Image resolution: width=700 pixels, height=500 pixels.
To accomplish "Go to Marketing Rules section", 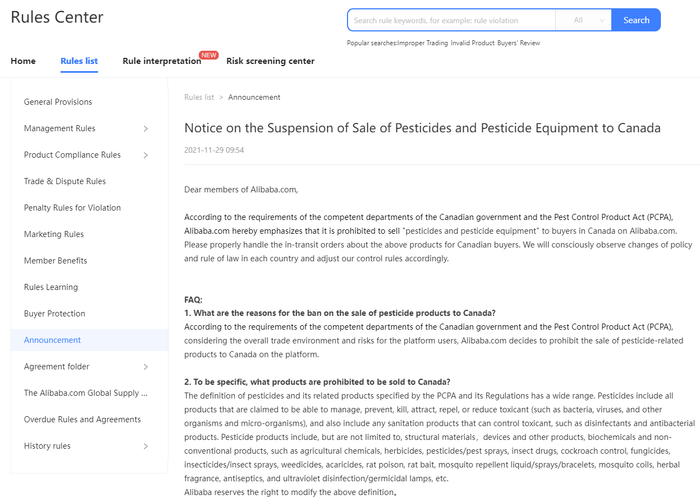I will pyautogui.click(x=54, y=234).
